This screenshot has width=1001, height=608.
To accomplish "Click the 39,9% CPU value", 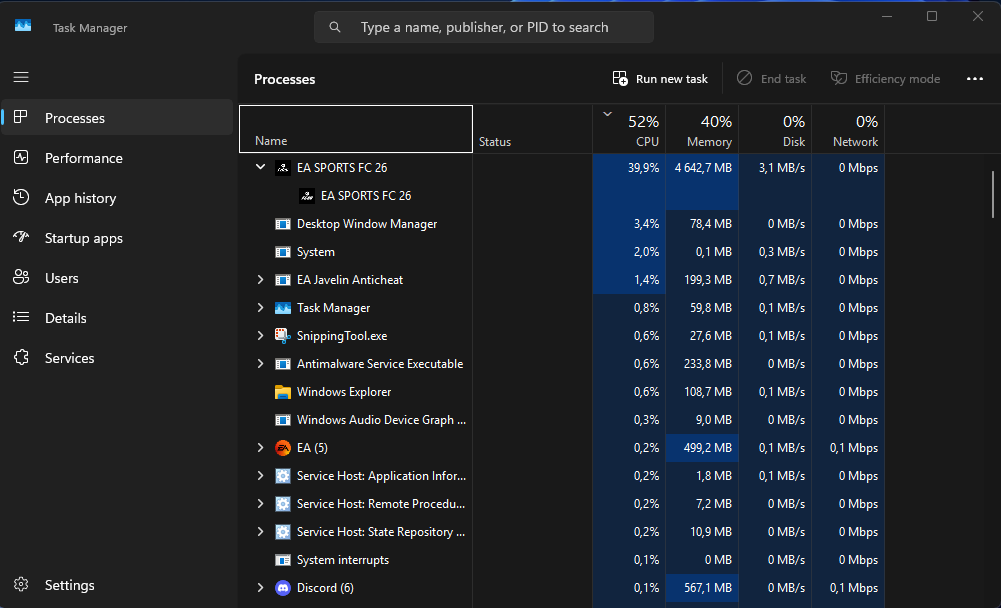I will 644,168.
